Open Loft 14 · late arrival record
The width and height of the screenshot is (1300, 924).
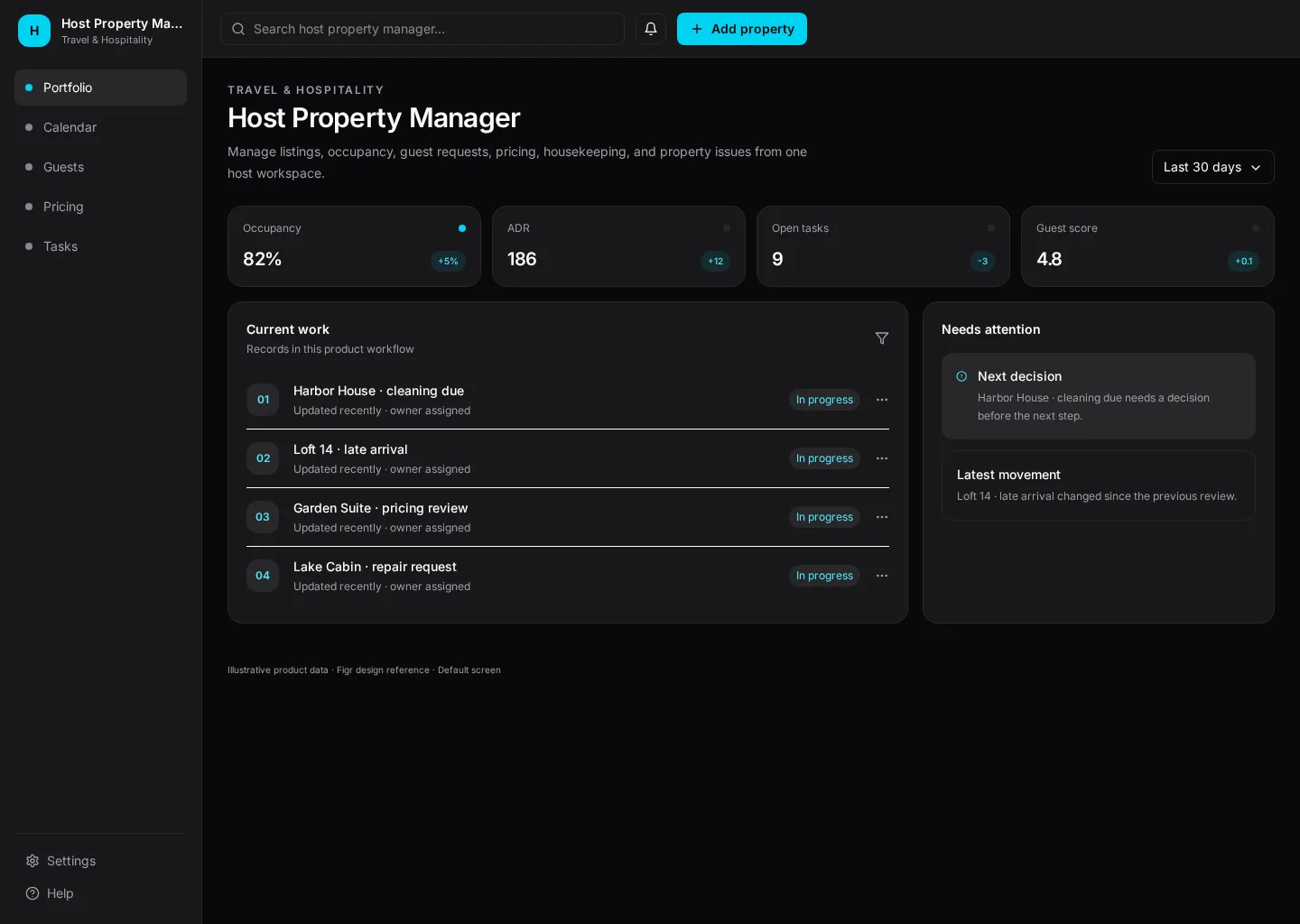(x=568, y=458)
